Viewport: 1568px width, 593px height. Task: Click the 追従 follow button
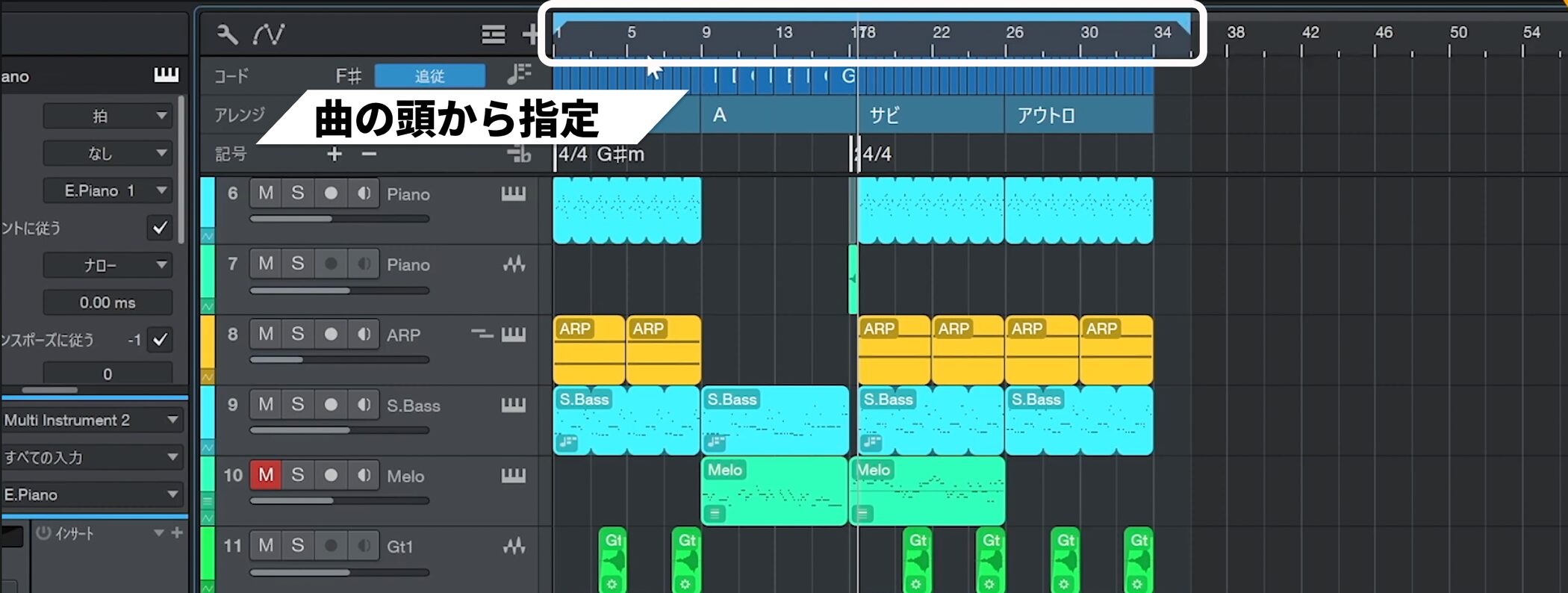[429, 76]
